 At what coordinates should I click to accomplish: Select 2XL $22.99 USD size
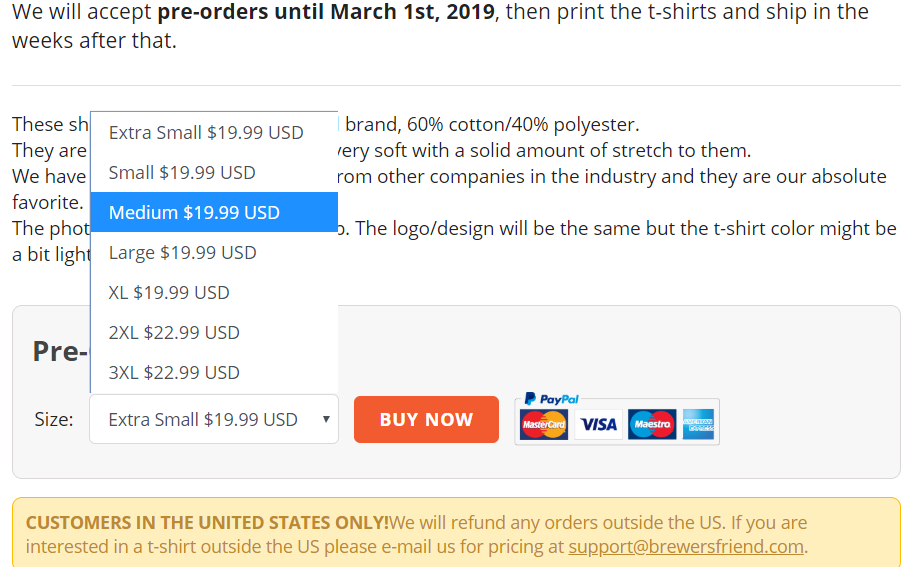click(174, 332)
